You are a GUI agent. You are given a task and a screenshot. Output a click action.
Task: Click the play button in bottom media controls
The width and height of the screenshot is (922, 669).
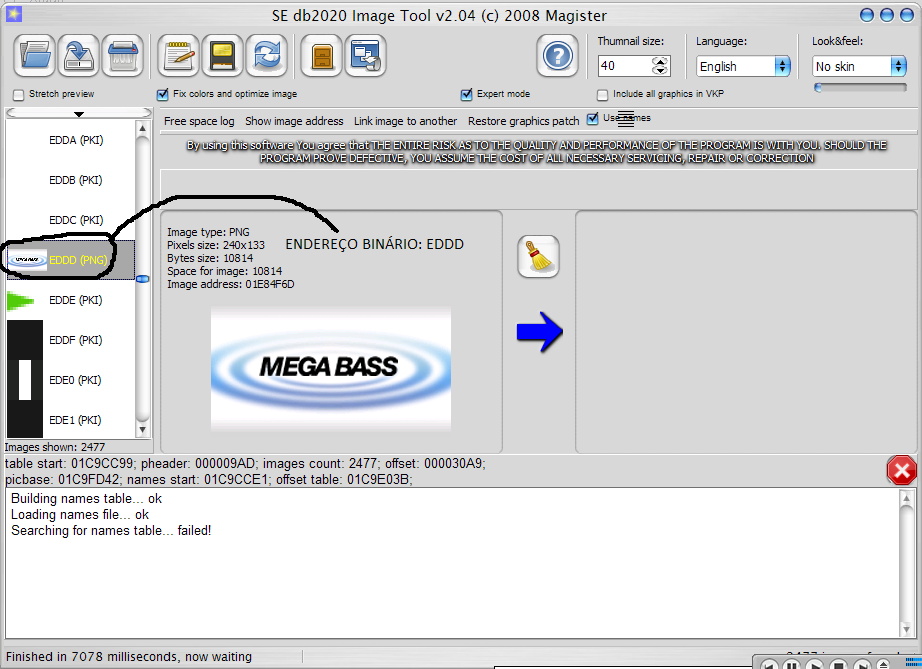[x=815, y=665]
